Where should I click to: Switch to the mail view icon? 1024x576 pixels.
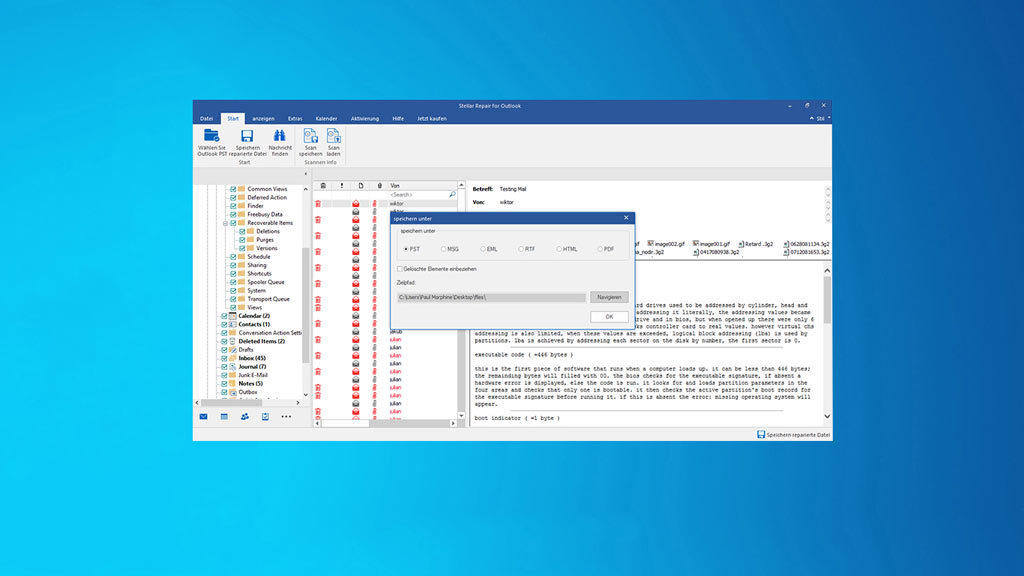(204, 417)
